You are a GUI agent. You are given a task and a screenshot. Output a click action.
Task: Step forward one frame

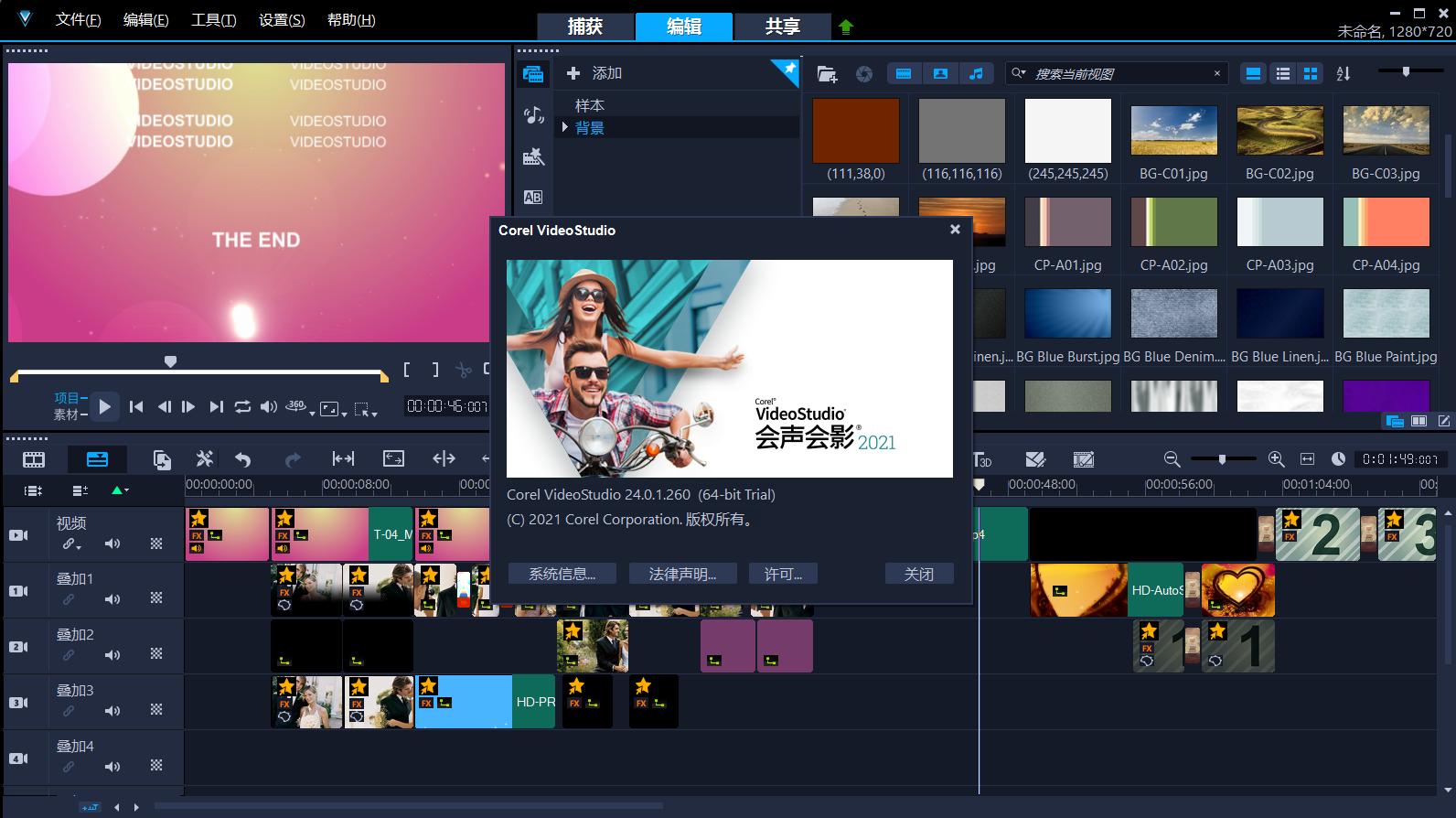[x=188, y=407]
